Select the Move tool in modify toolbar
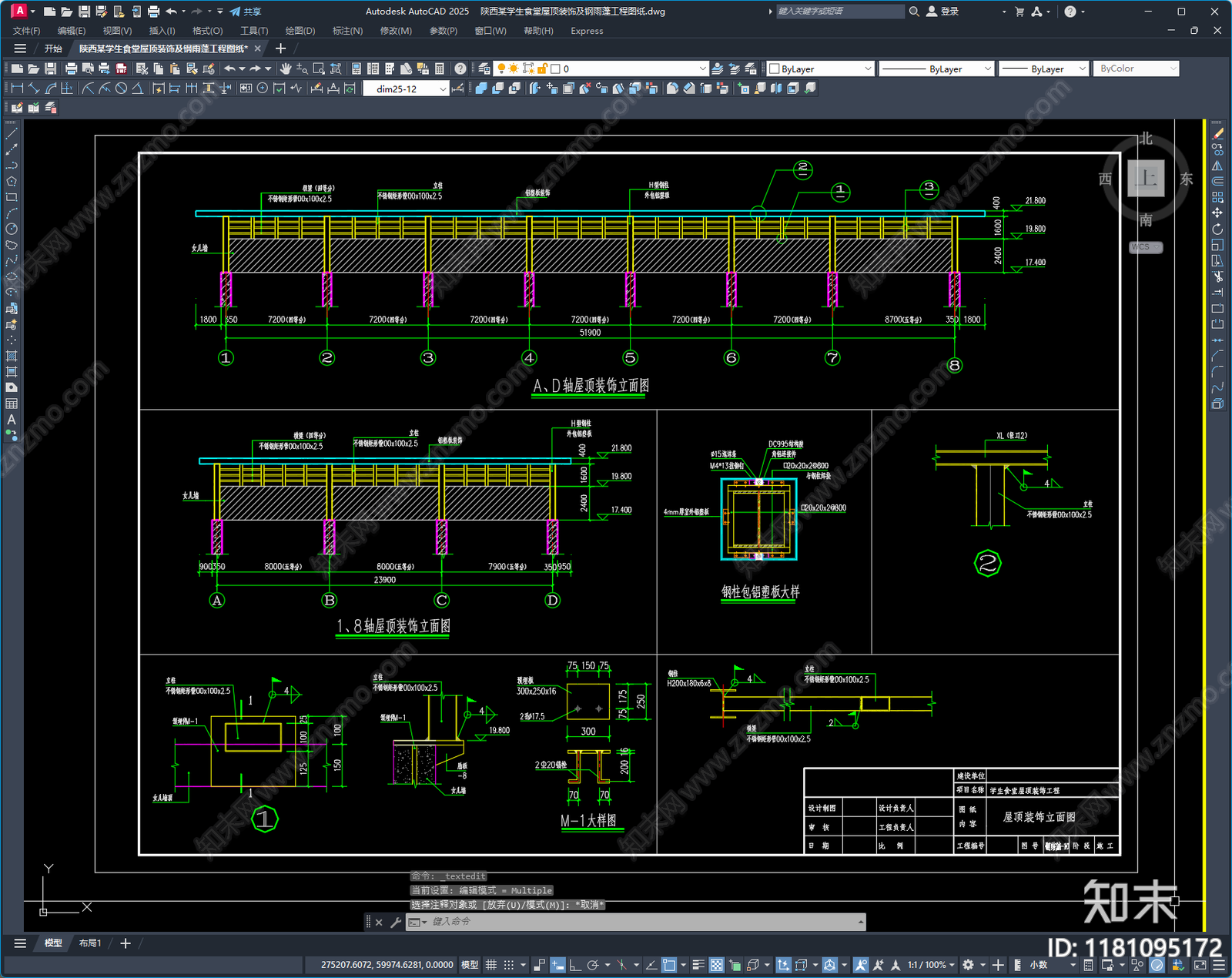 pos(1217,213)
